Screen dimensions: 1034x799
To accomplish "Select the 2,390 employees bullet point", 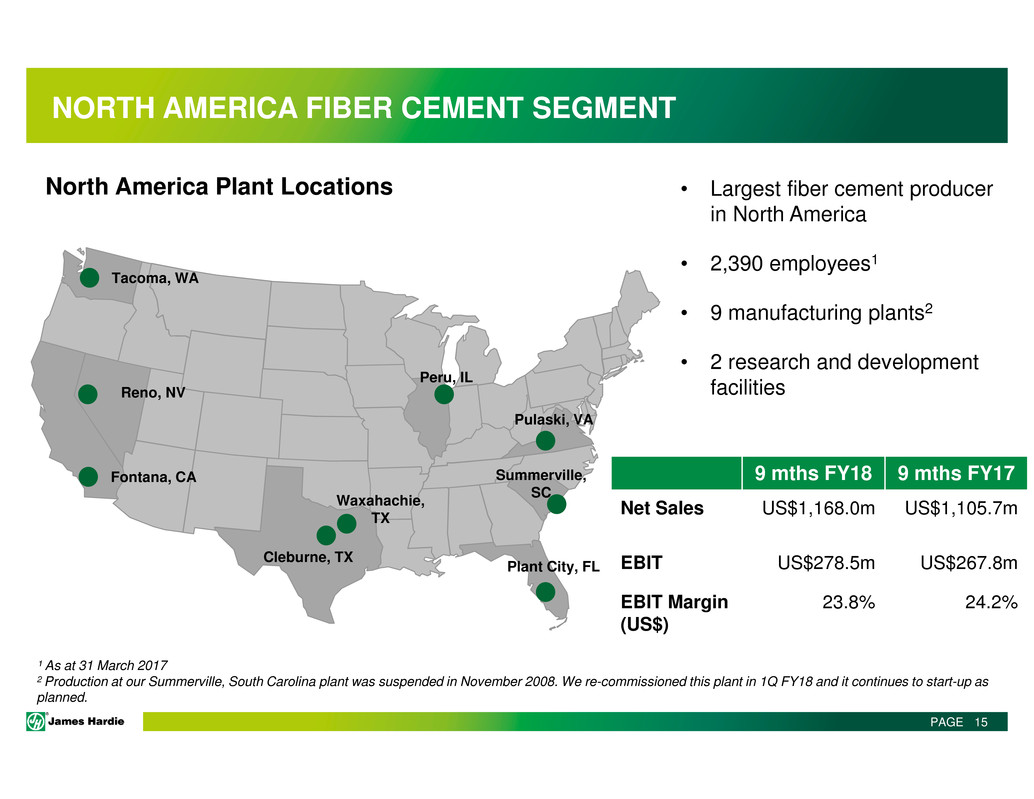I will [790, 268].
